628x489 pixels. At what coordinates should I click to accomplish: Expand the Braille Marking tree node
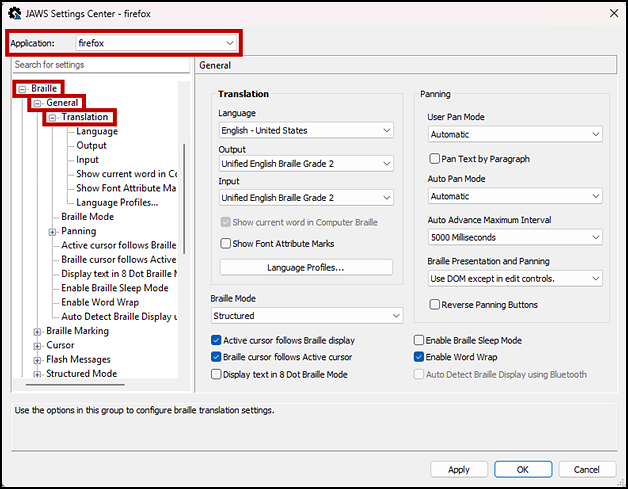click(37, 331)
